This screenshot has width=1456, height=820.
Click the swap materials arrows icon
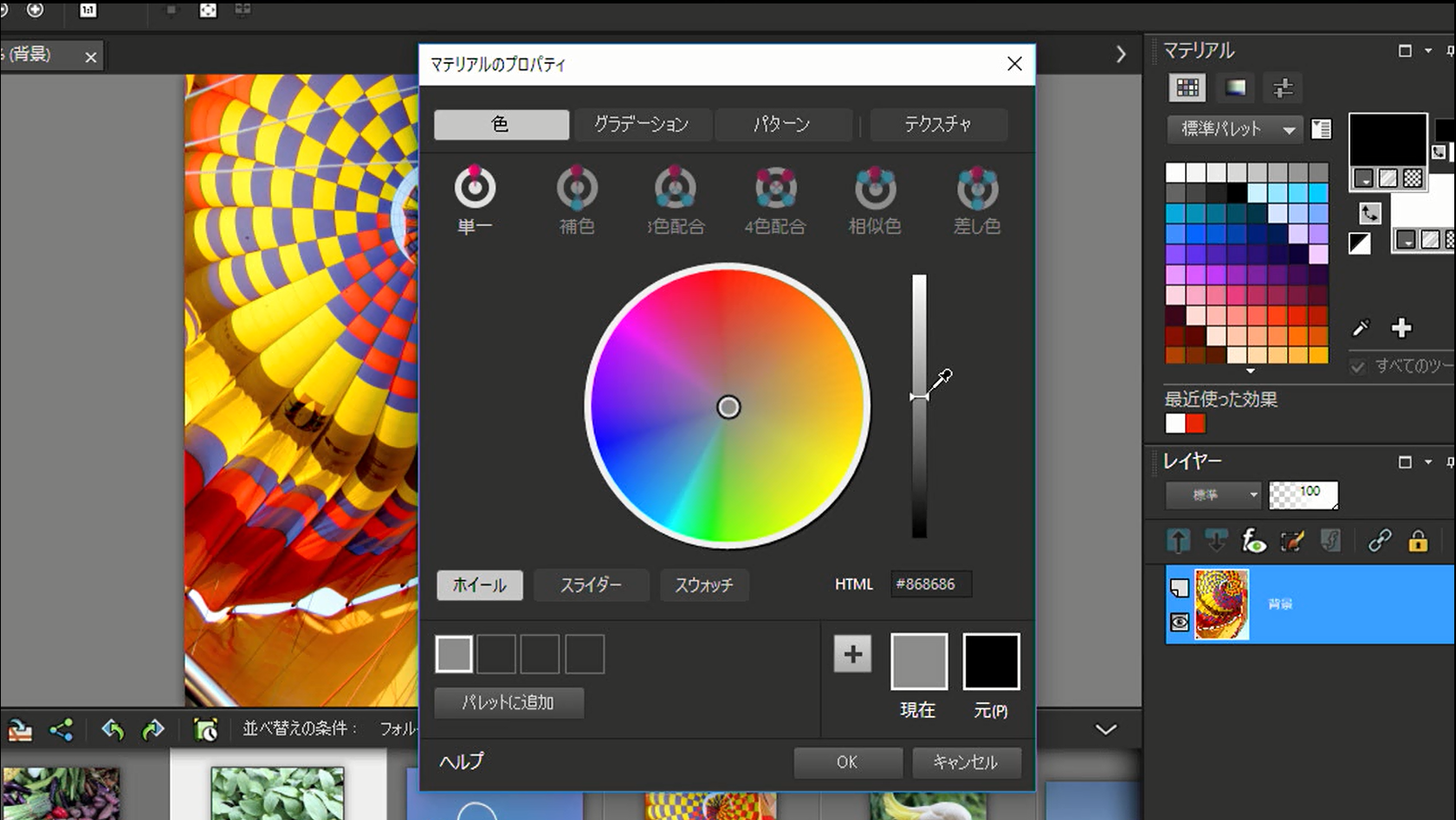[1369, 213]
